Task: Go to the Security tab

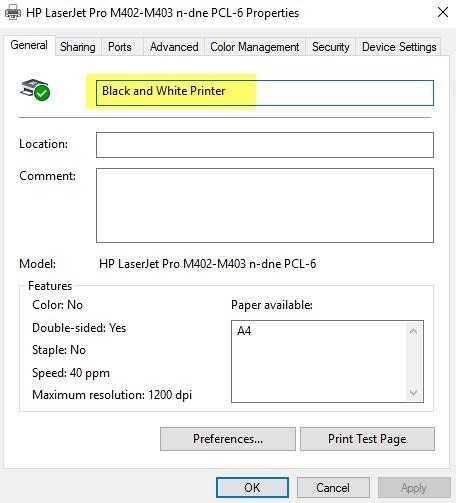Action: 331,47
